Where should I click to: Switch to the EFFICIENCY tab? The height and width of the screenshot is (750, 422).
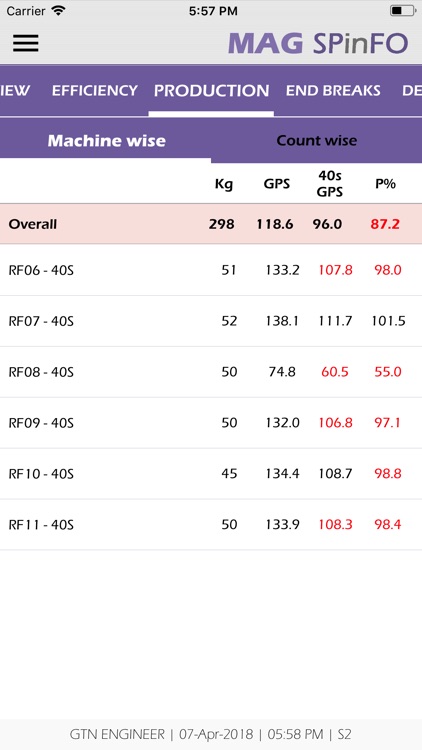click(95, 90)
